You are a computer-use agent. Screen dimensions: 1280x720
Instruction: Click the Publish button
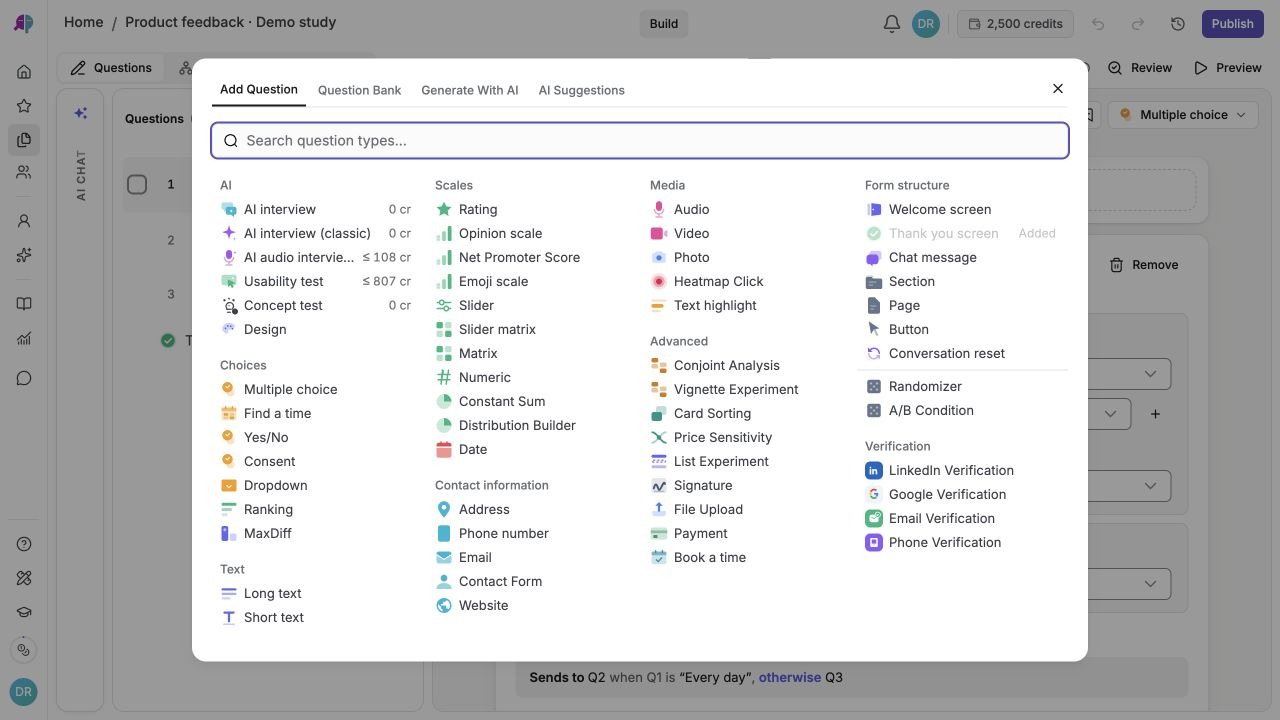point(1233,24)
